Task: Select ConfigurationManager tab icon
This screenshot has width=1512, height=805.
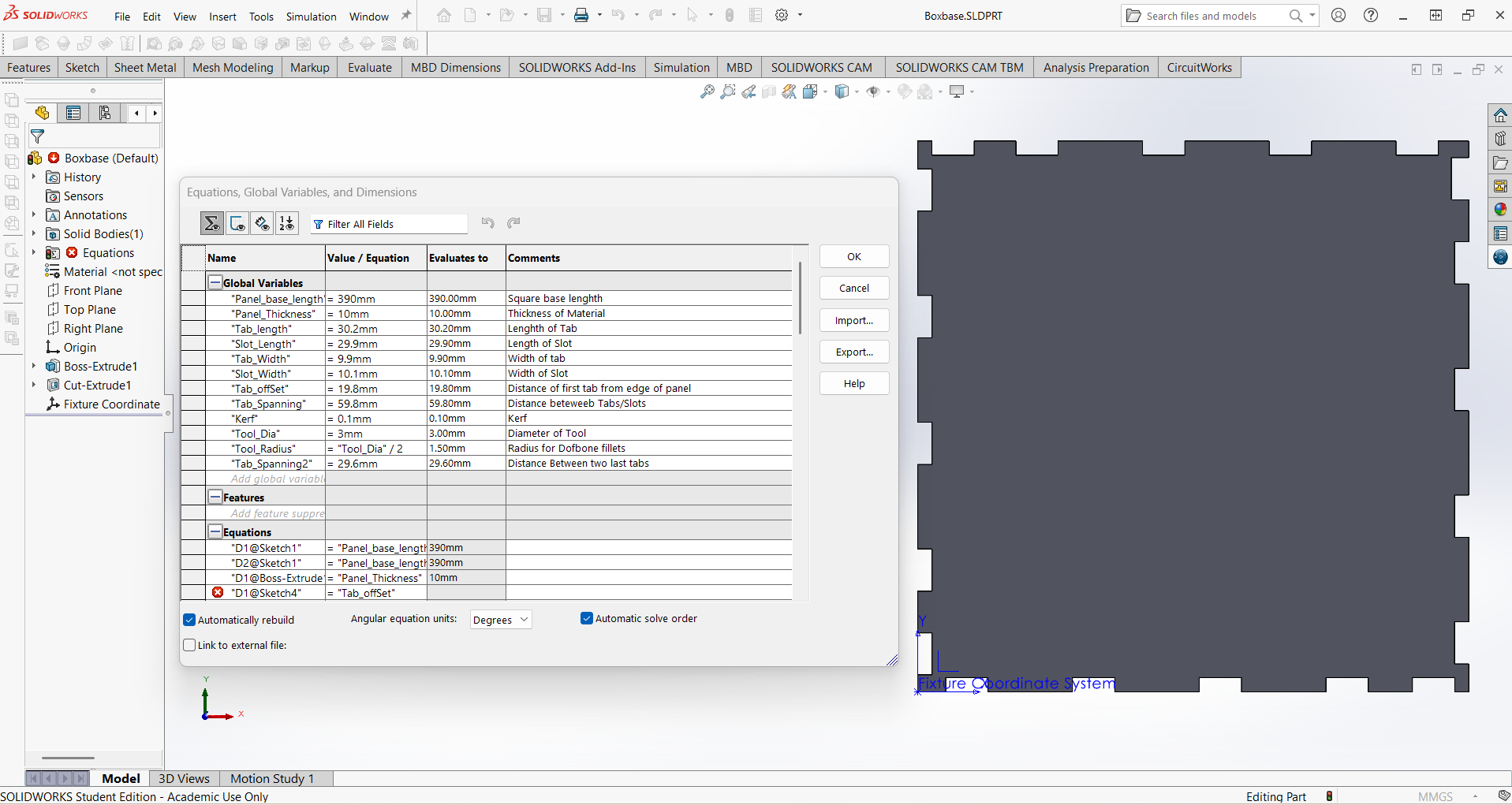Action: (x=104, y=113)
